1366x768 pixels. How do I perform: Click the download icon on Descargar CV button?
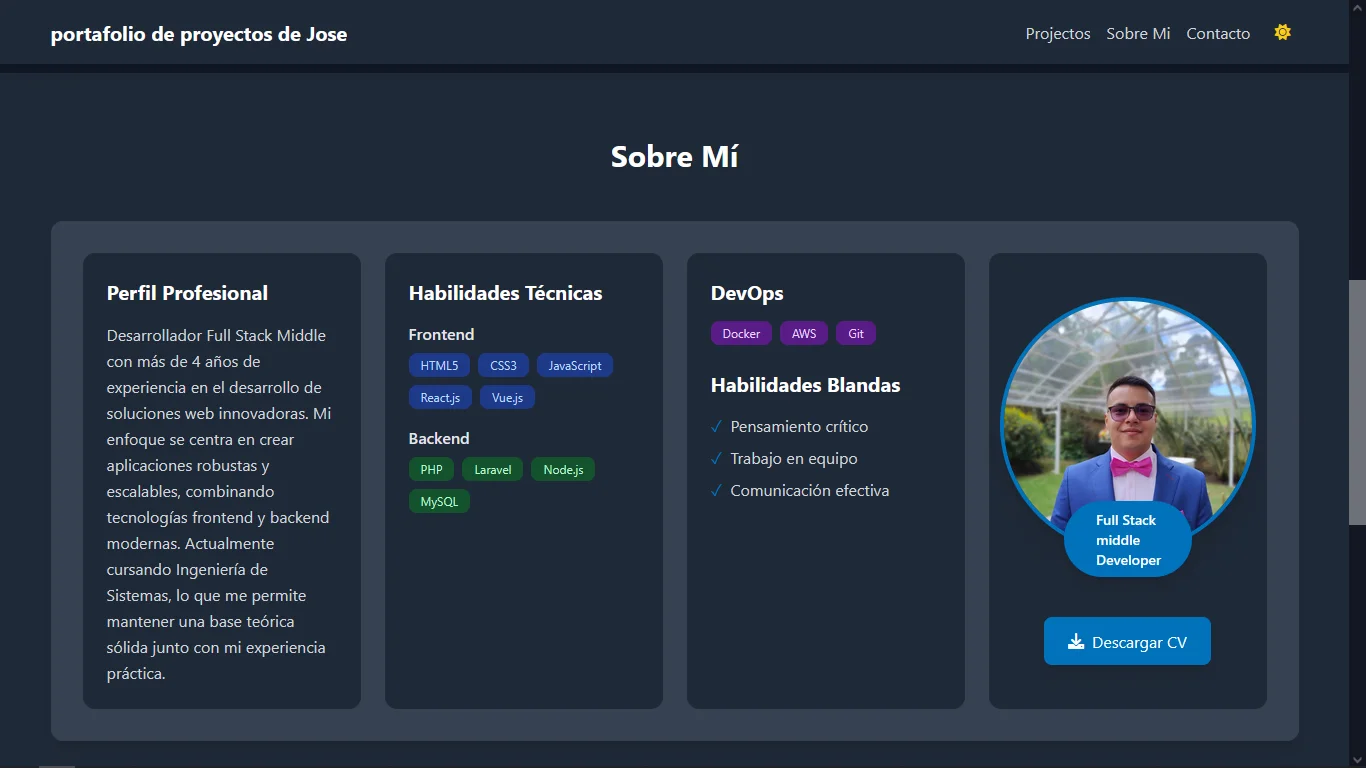(1077, 640)
